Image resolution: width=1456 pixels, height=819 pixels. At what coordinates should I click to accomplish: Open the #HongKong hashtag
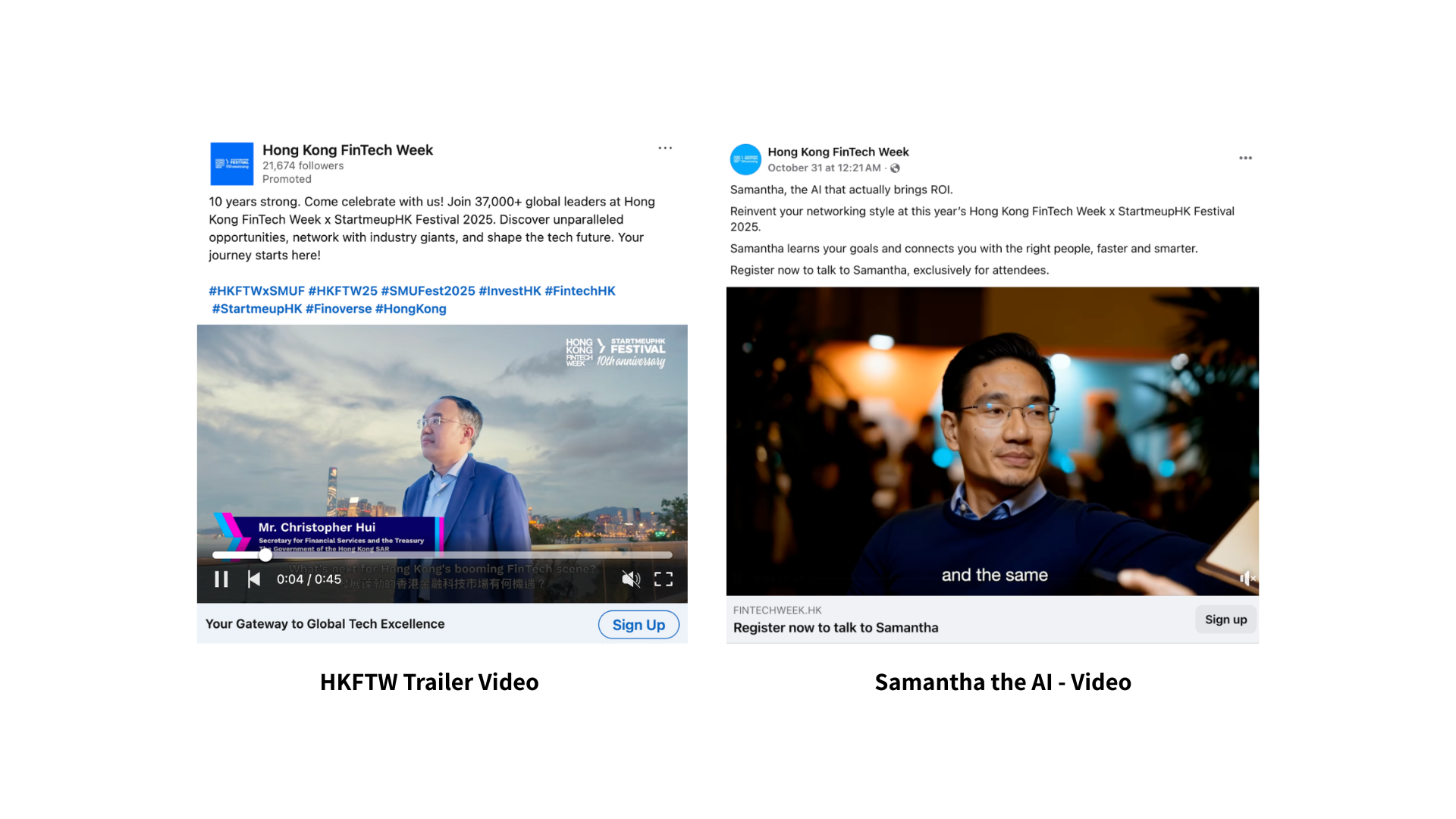[x=410, y=309]
